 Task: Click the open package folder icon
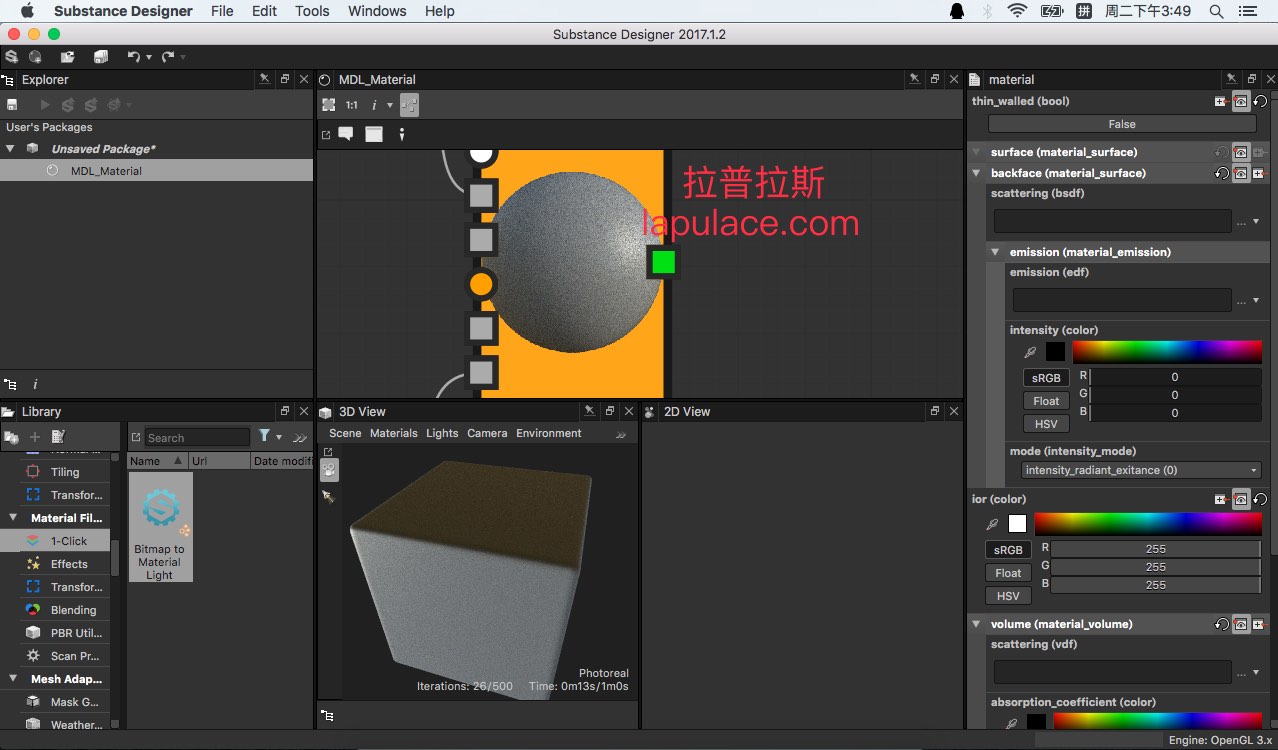click(x=68, y=57)
